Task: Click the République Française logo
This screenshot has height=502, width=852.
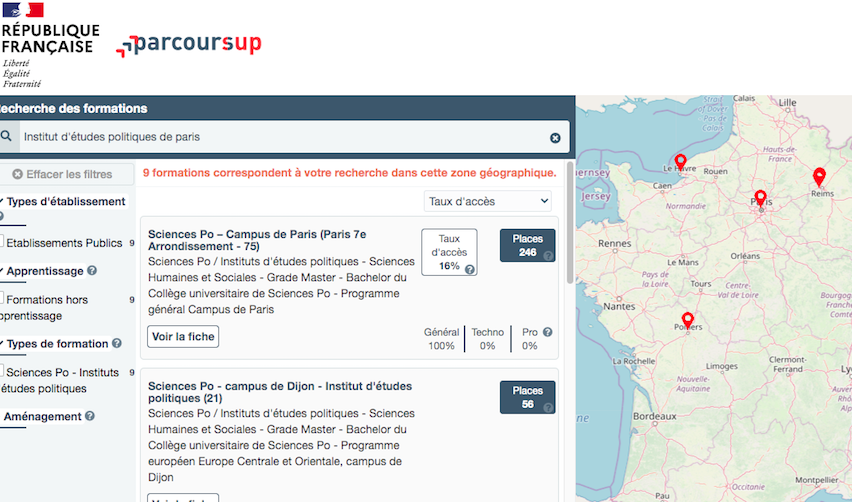Action: [50, 45]
